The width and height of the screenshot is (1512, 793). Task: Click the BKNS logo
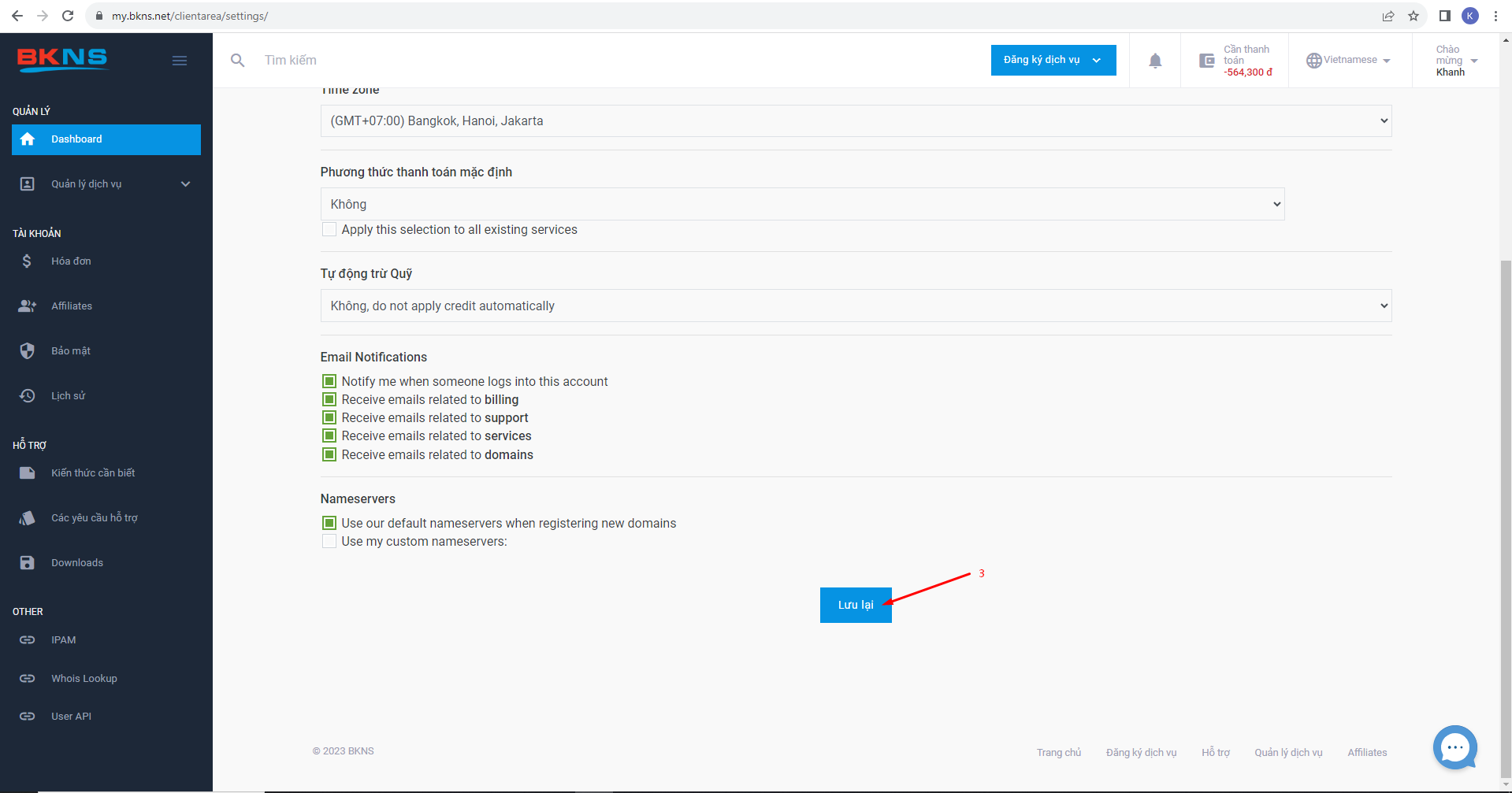(x=62, y=59)
